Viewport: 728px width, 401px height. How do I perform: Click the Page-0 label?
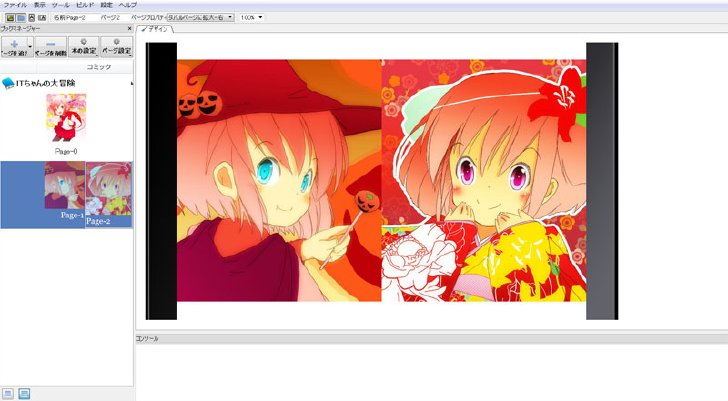pos(66,152)
